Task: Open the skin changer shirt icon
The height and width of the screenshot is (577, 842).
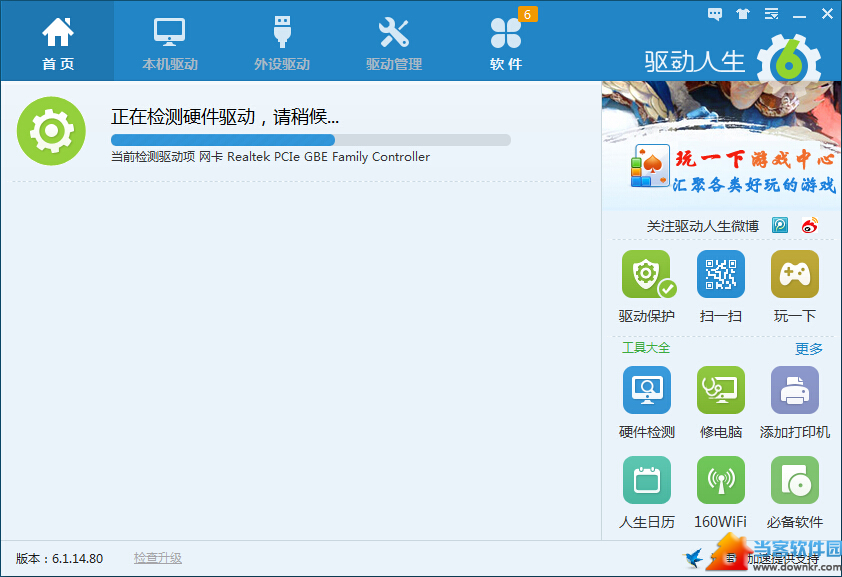Action: point(742,14)
